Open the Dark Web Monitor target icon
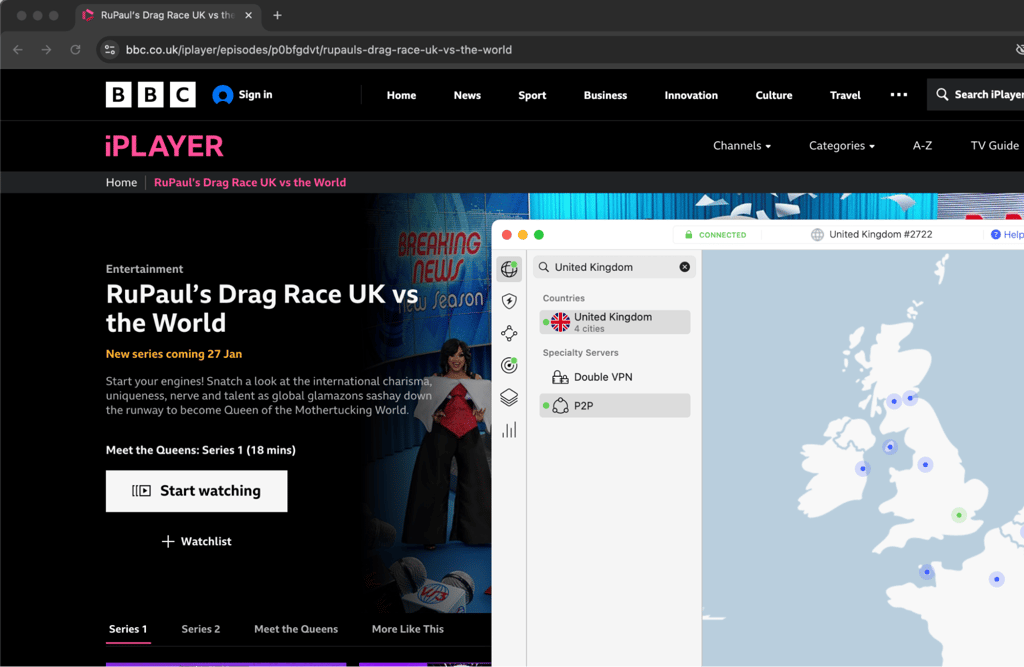Screen dimensions: 1024x667 click(509, 365)
